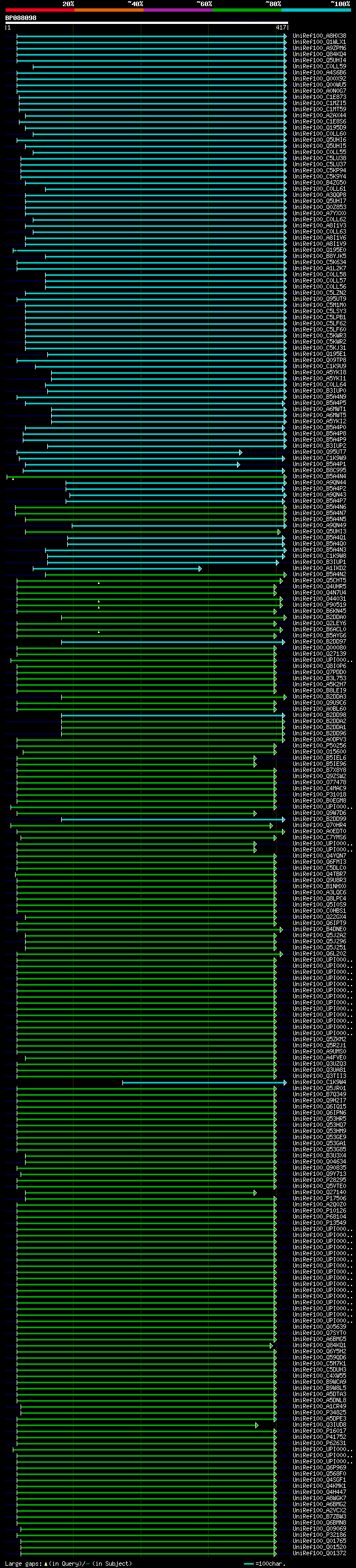This screenshot has height=1568, width=356.
Task: Select label UniRef100_A5K2H7
Action: coord(319,684)
